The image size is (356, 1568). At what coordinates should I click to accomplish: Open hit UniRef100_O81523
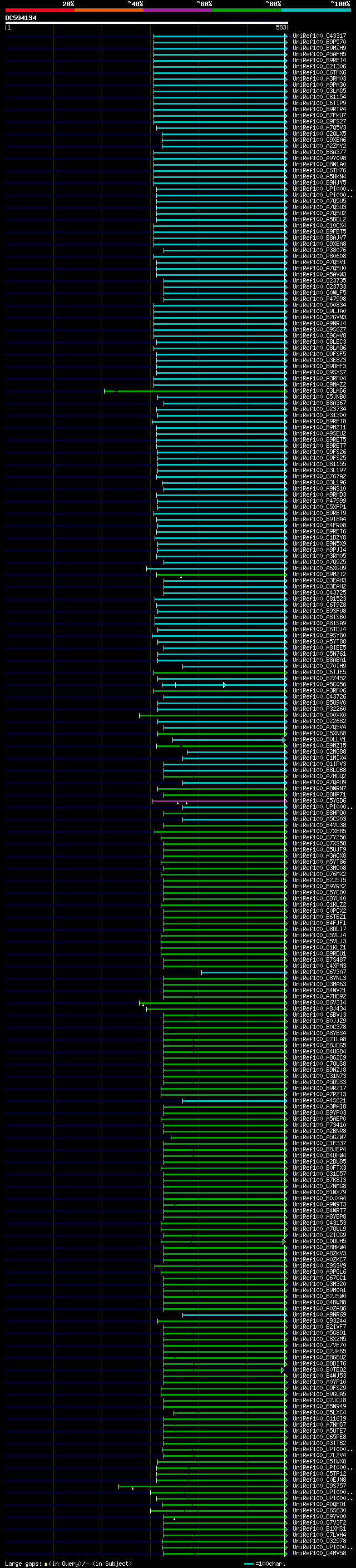319,599
